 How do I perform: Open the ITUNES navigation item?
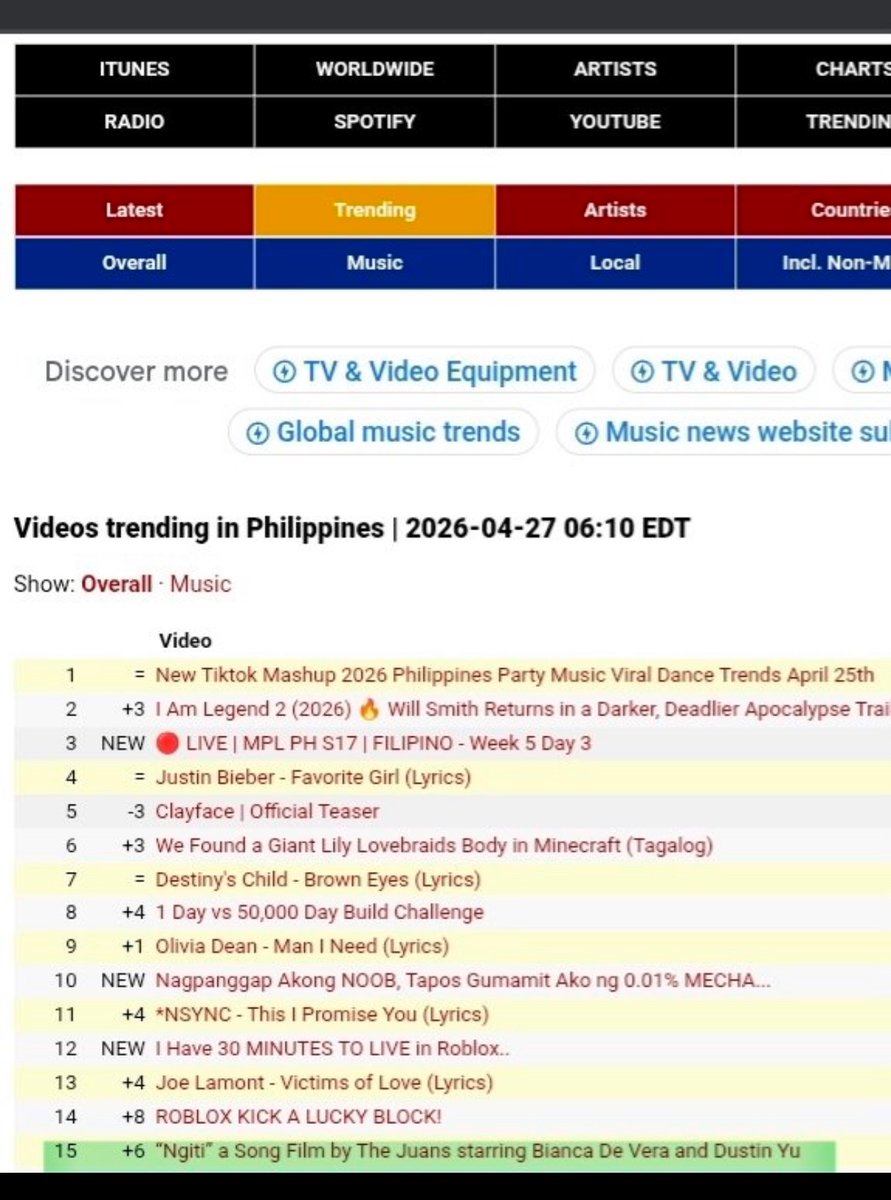coord(135,69)
